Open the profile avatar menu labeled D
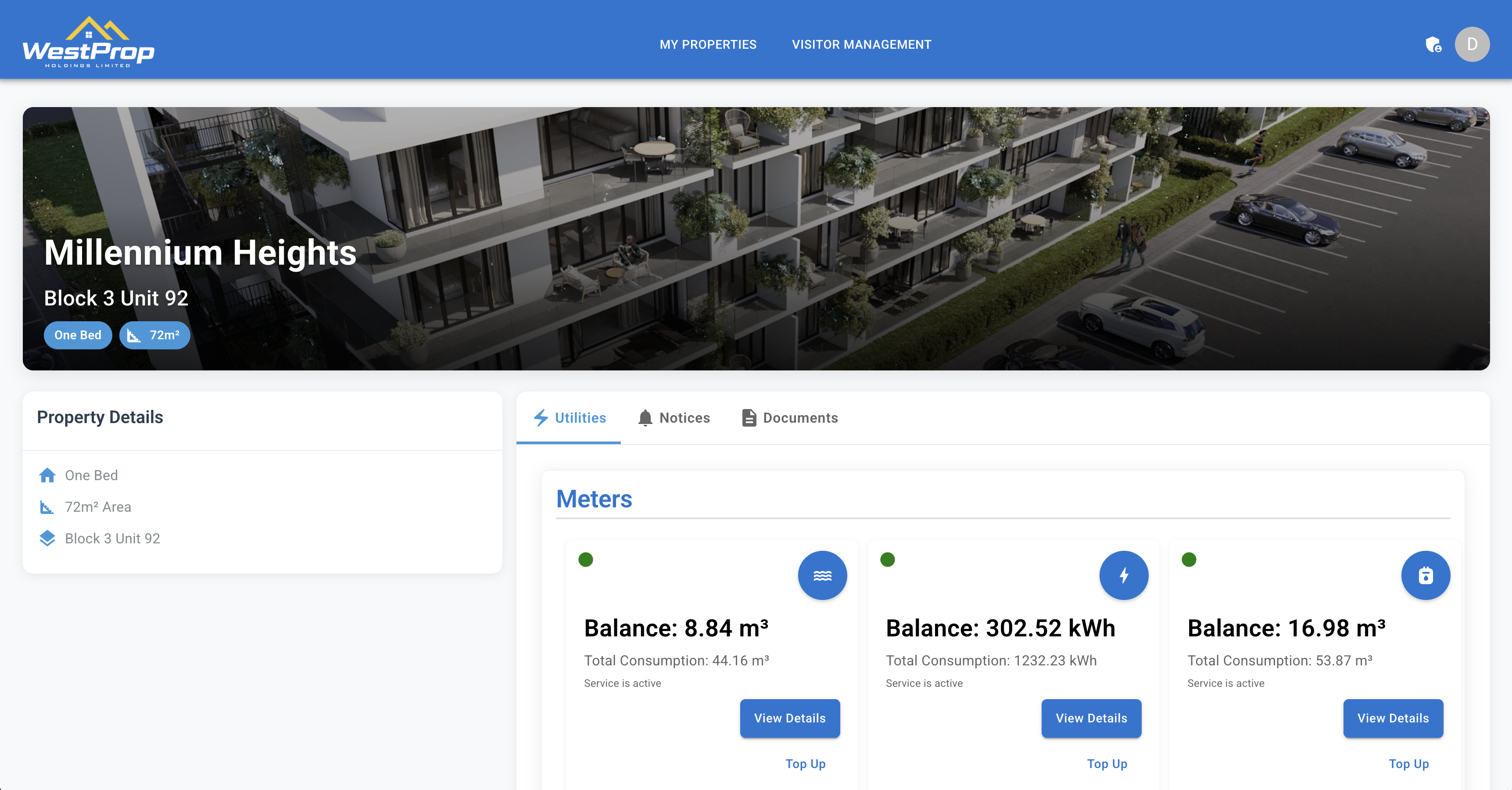The width and height of the screenshot is (1512, 790). pos(1472,44)
